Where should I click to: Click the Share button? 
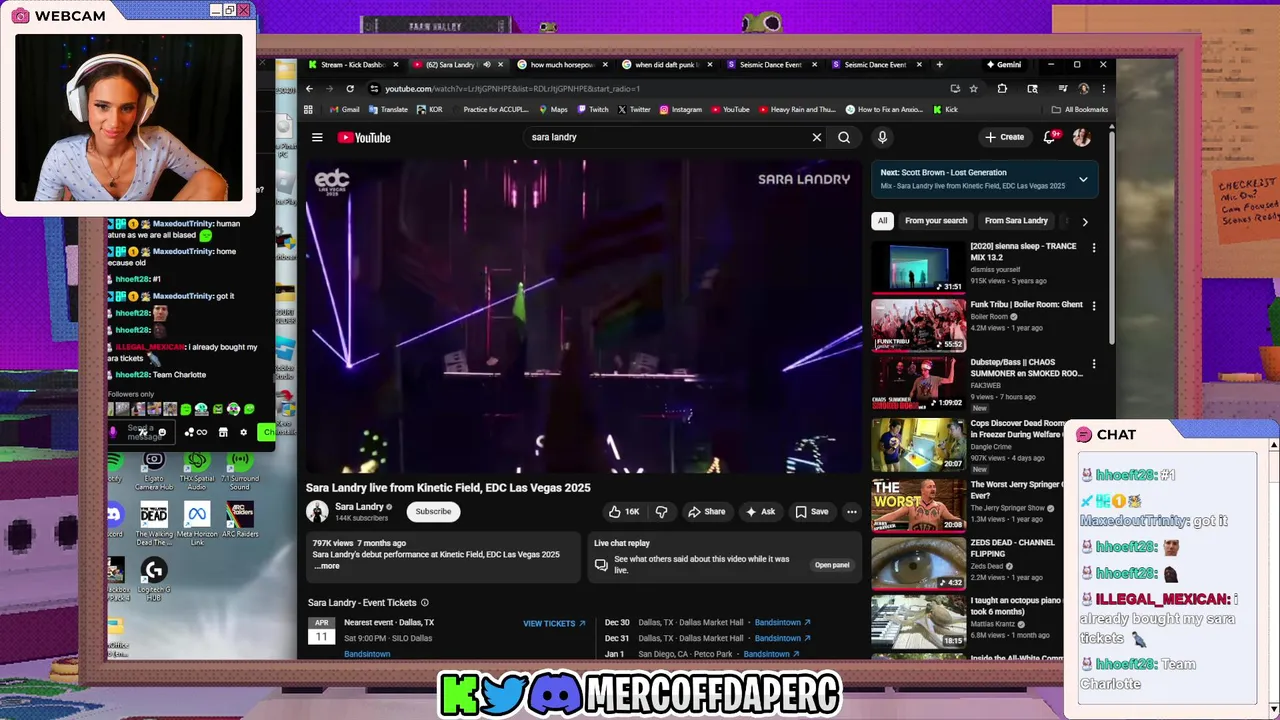706,512
